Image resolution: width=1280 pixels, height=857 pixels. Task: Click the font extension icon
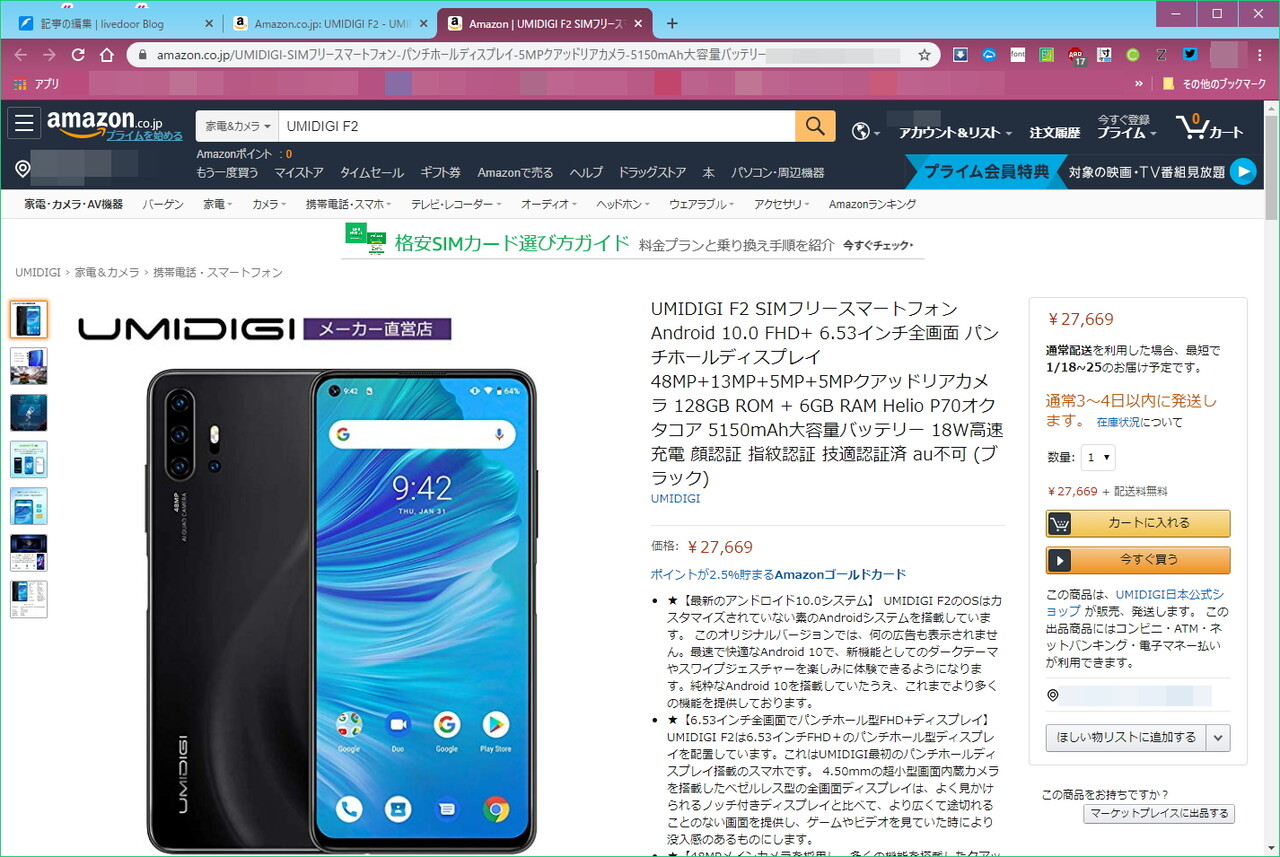(x=1018, y=55)
